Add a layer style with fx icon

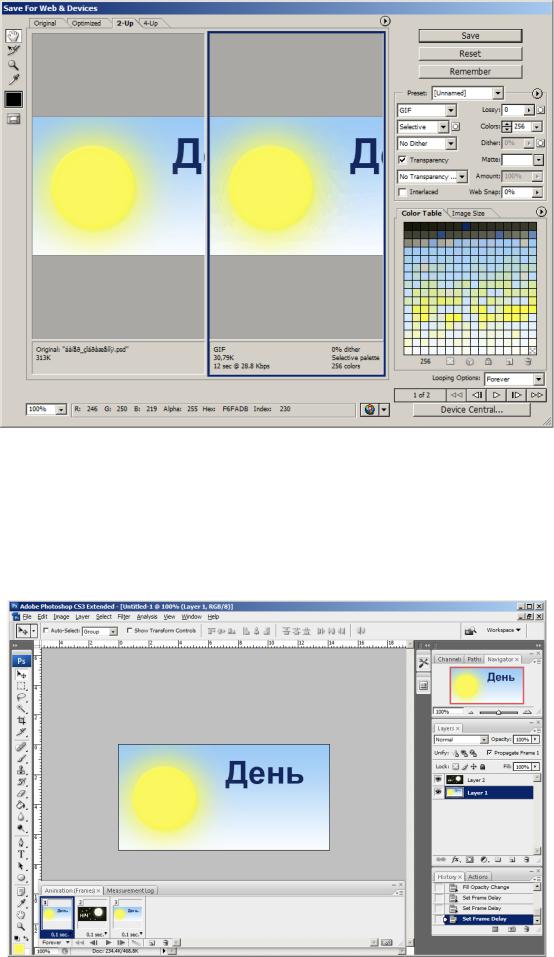coord(456,860)
